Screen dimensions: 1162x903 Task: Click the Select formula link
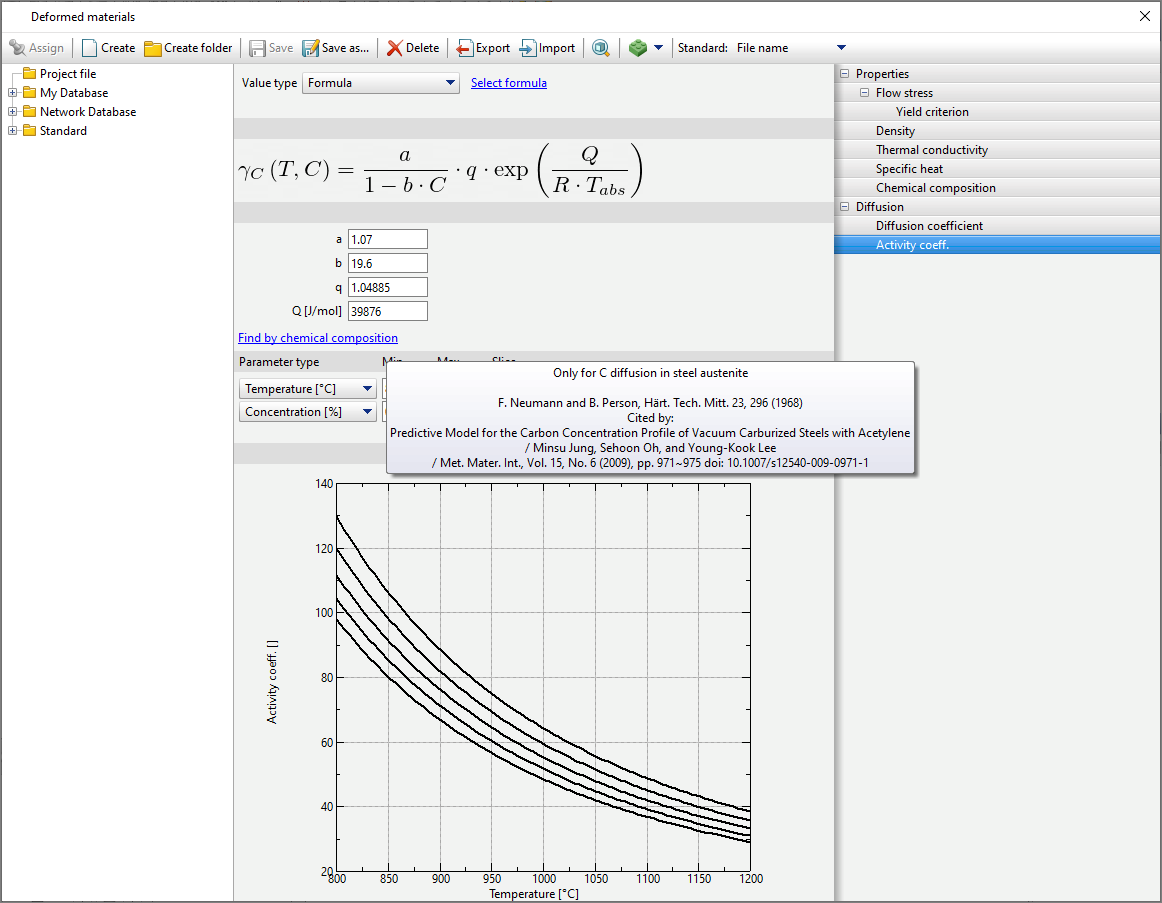[x=508, y=83]
